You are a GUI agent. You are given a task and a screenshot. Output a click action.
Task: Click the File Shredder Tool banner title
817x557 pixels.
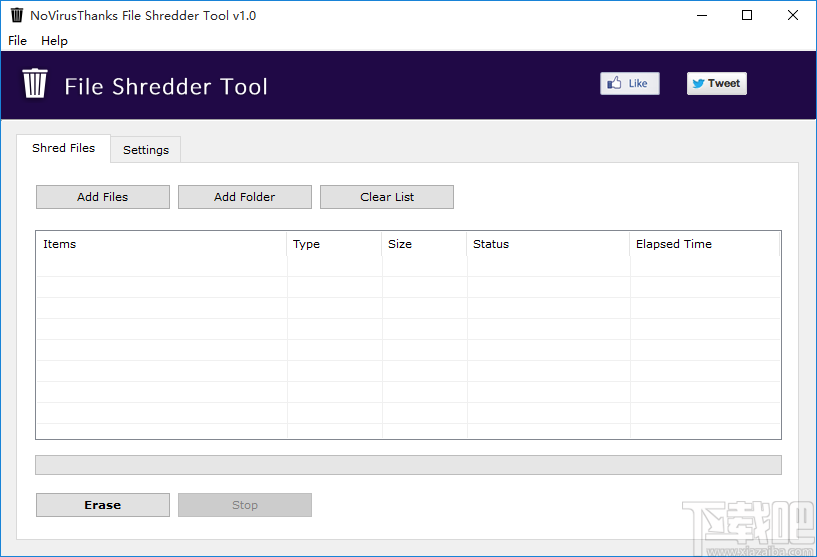(166, 86)
